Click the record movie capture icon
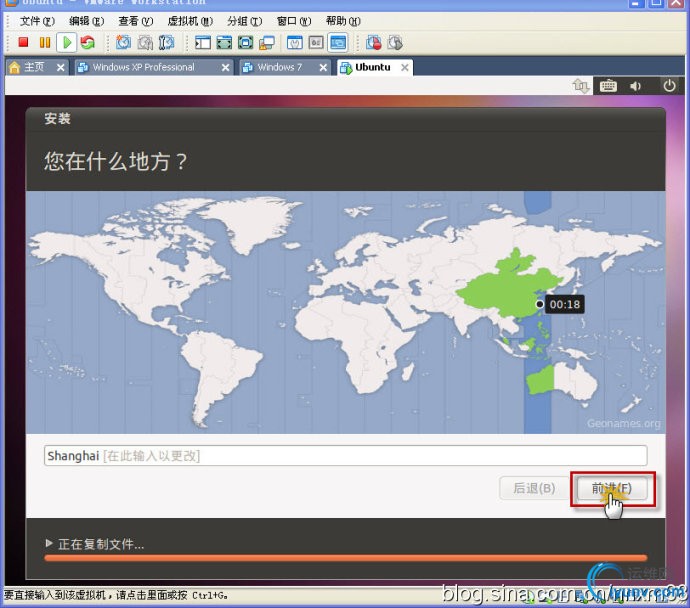Screen dimensions: 690x608 point(374,43)
